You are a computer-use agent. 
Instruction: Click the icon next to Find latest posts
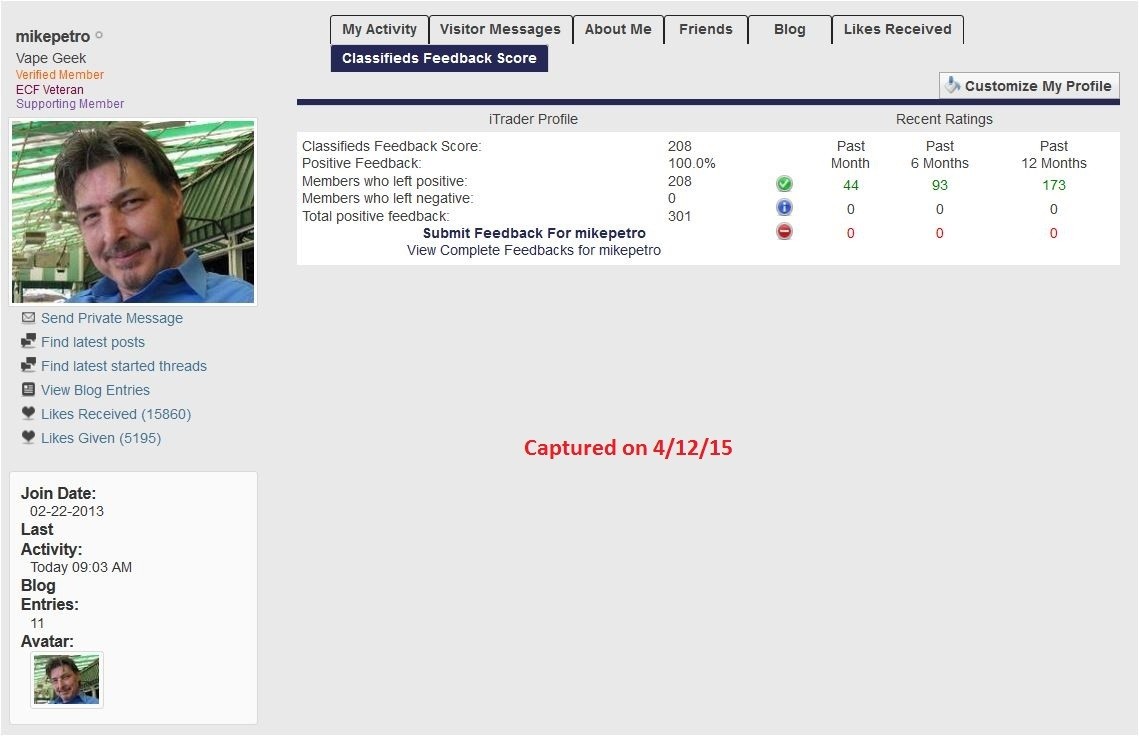28,342
